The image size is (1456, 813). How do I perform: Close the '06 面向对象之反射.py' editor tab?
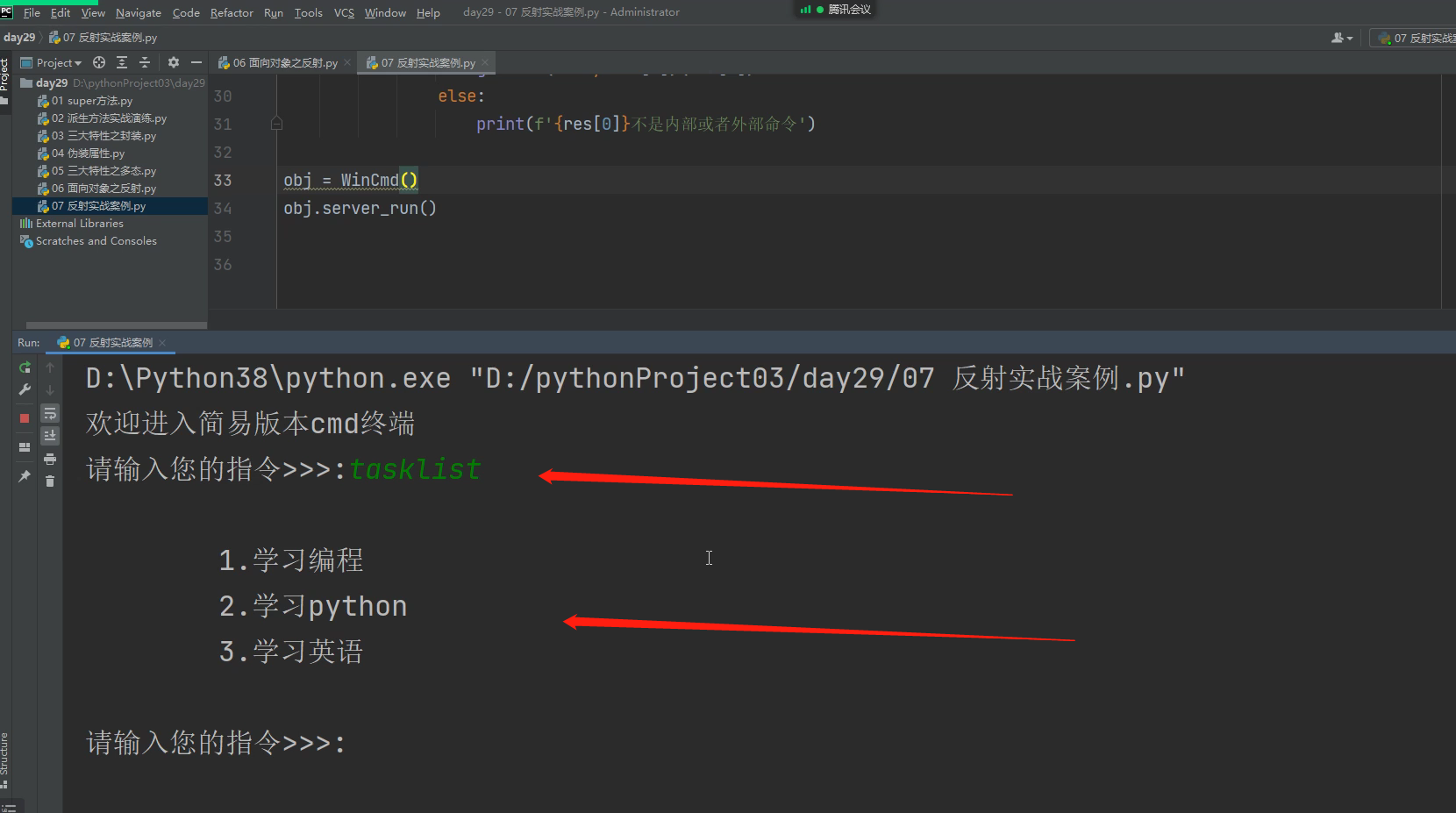pyautogui.click(x=347, y=62)
